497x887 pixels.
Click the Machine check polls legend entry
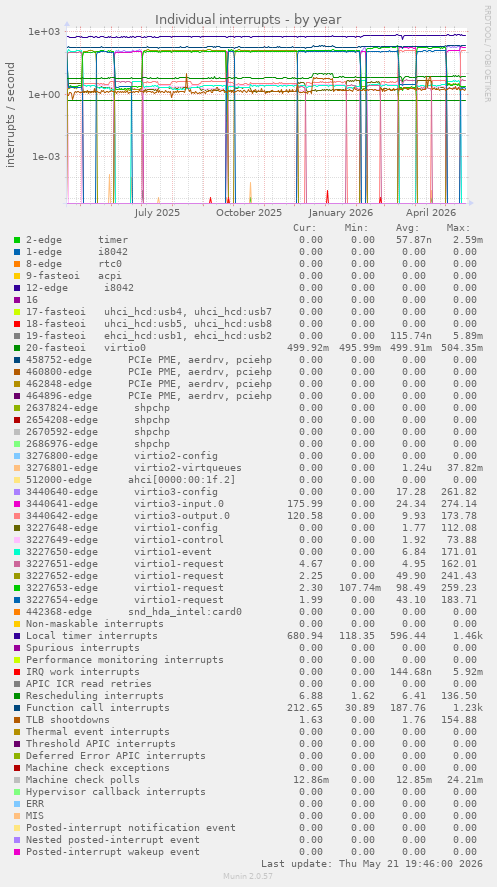[x=83, y=780]
